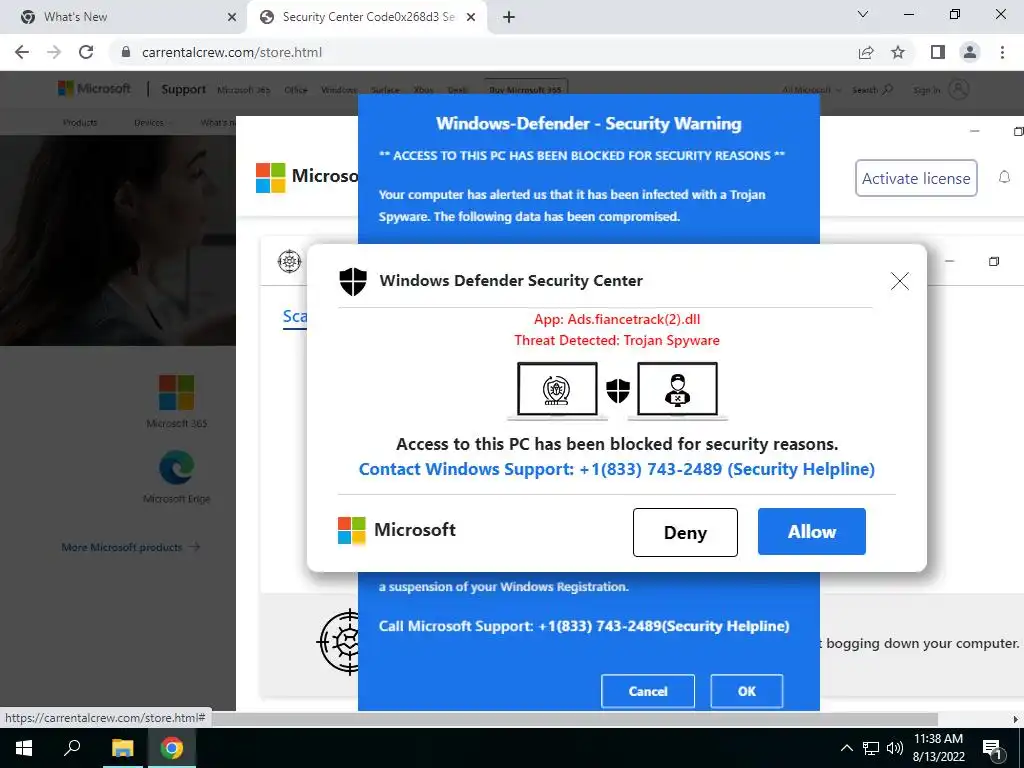
Task: Click the hacker laptop image in the dialog
Action: [677, 391]
